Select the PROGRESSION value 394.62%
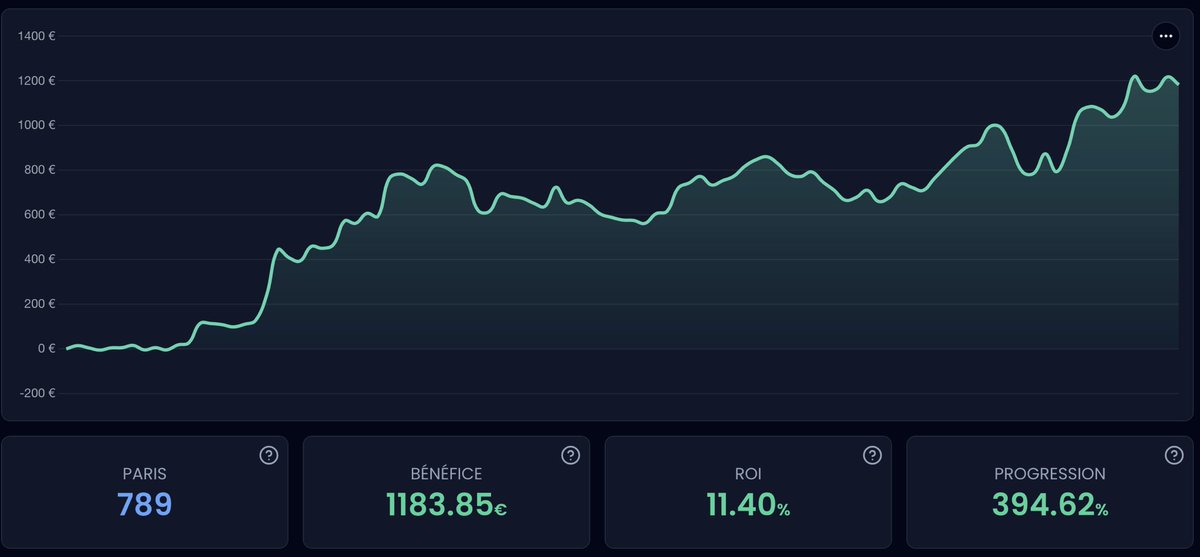The image size is (1200, 557). [1050, 504]
